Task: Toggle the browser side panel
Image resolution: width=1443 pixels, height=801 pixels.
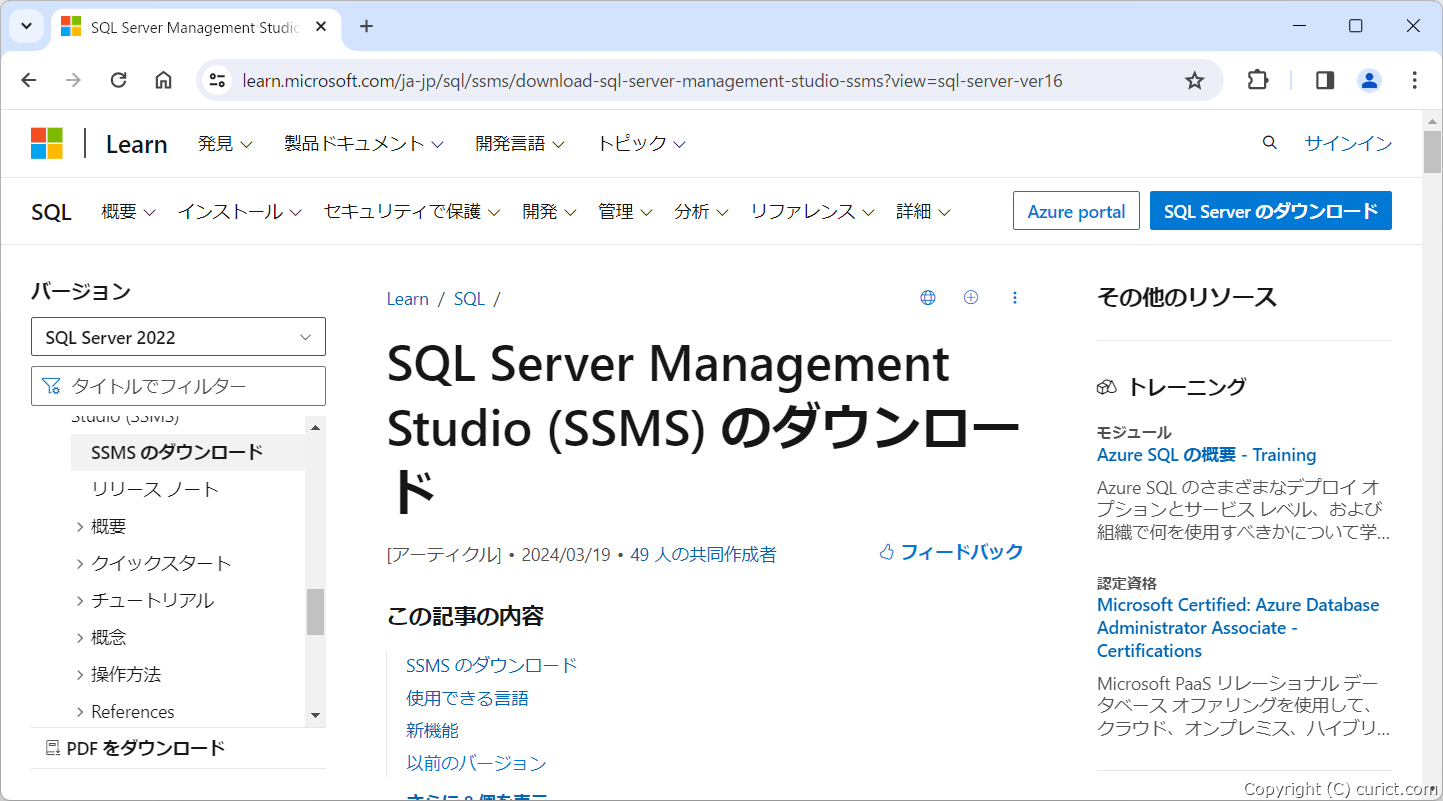Action: pos(1325,80)
